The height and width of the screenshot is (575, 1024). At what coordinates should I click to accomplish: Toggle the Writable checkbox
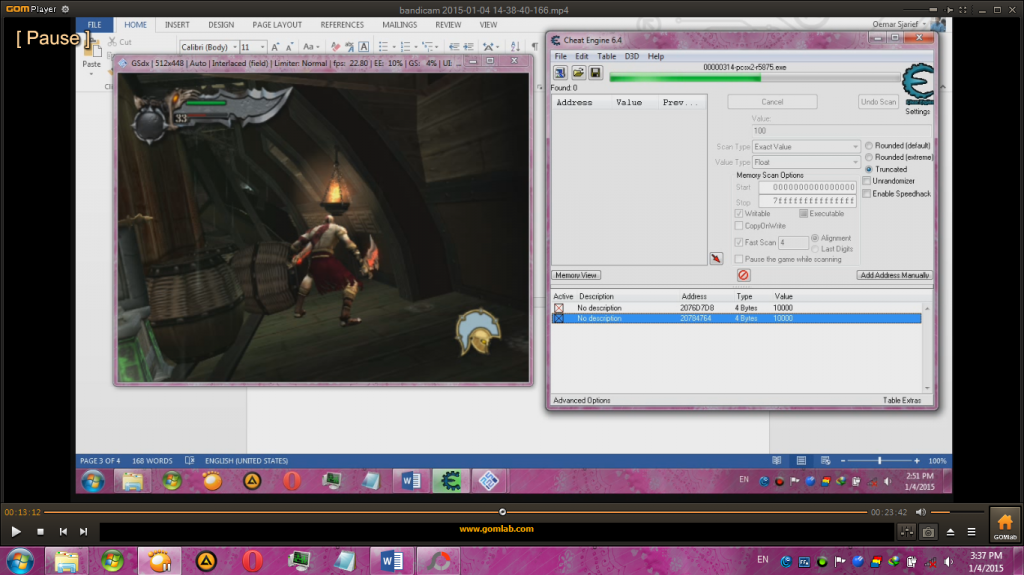pyautogui.click(x=739, y=214)
